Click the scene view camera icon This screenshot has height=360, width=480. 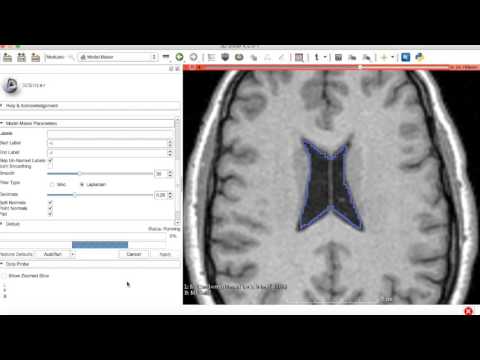coord(352,58)
